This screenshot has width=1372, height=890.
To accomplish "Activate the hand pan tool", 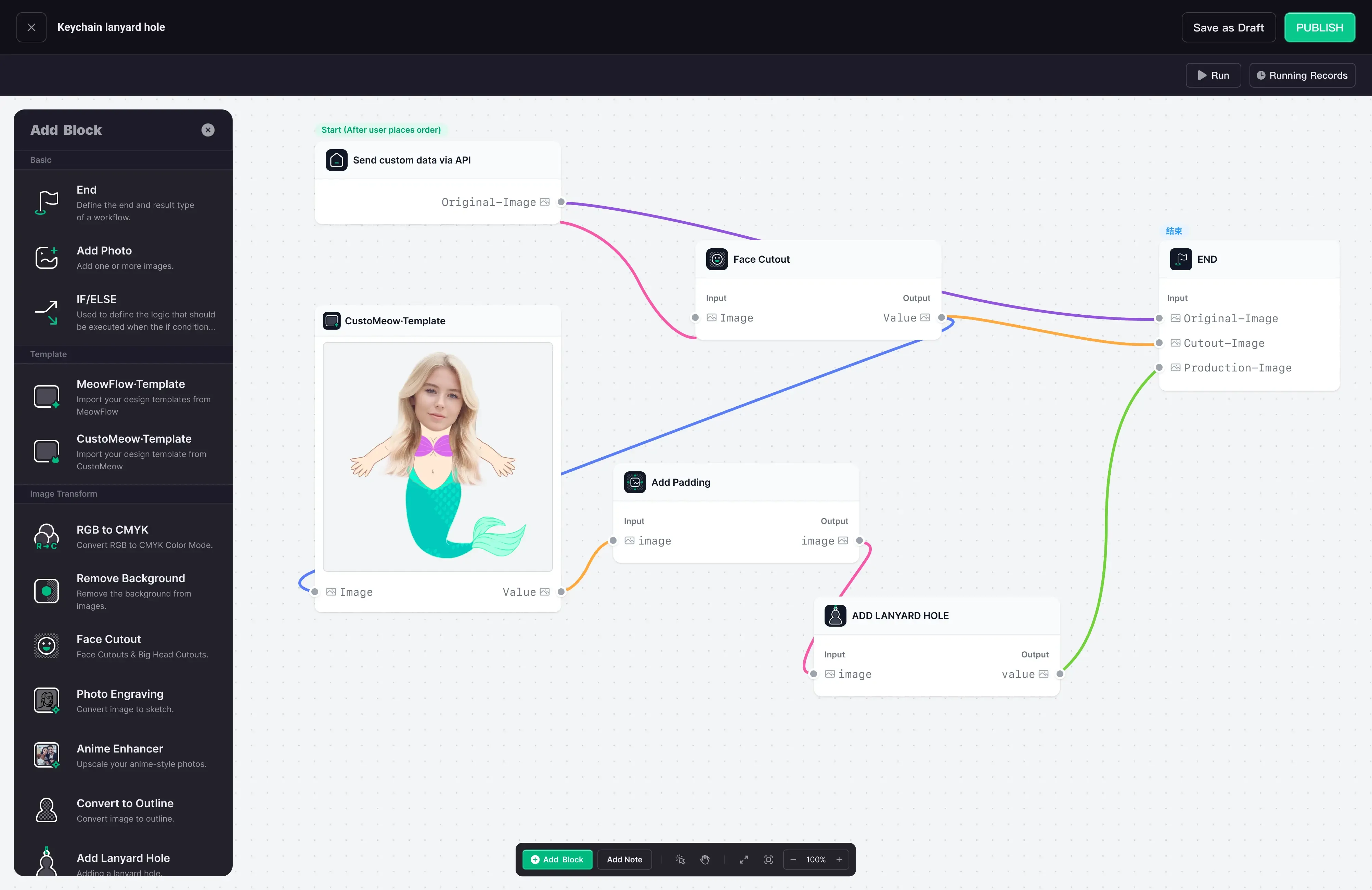I will tap(705, 860).
